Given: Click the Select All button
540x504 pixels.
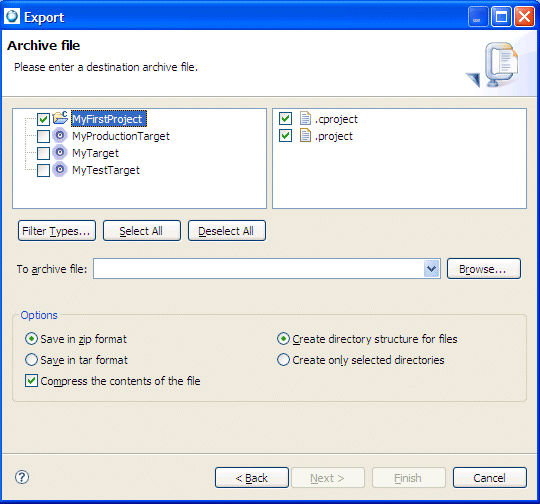Looking at the screenshot, I should (x=142, y=231).
